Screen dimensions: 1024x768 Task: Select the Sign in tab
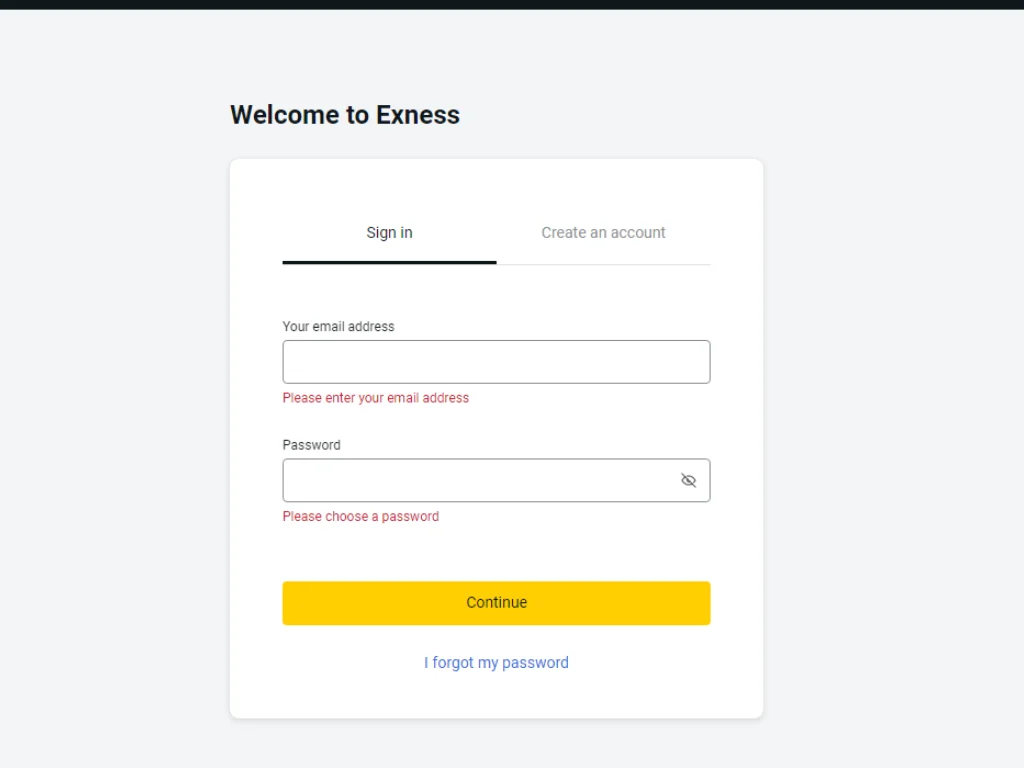pyautogui.click(x=389, y=232)
